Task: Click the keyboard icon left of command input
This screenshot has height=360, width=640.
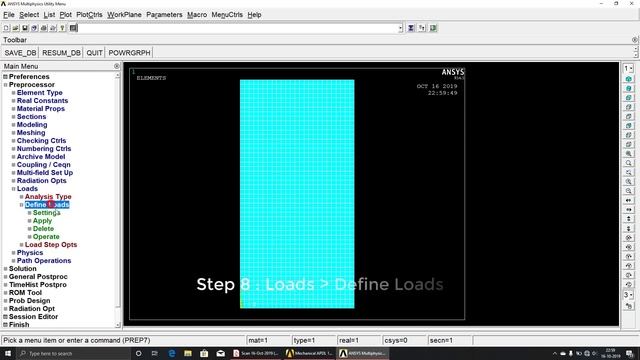Action: [x=73, y=28]
